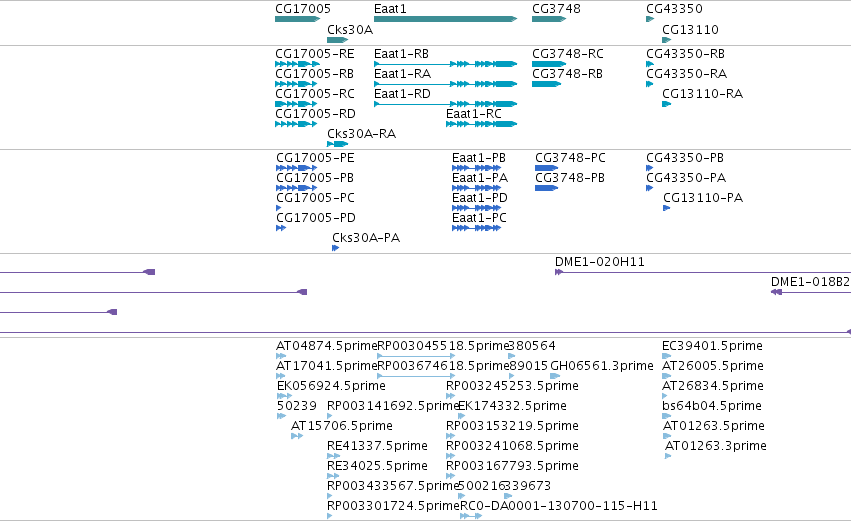Select protein Eaat1-PD

[x=480, y=198]
